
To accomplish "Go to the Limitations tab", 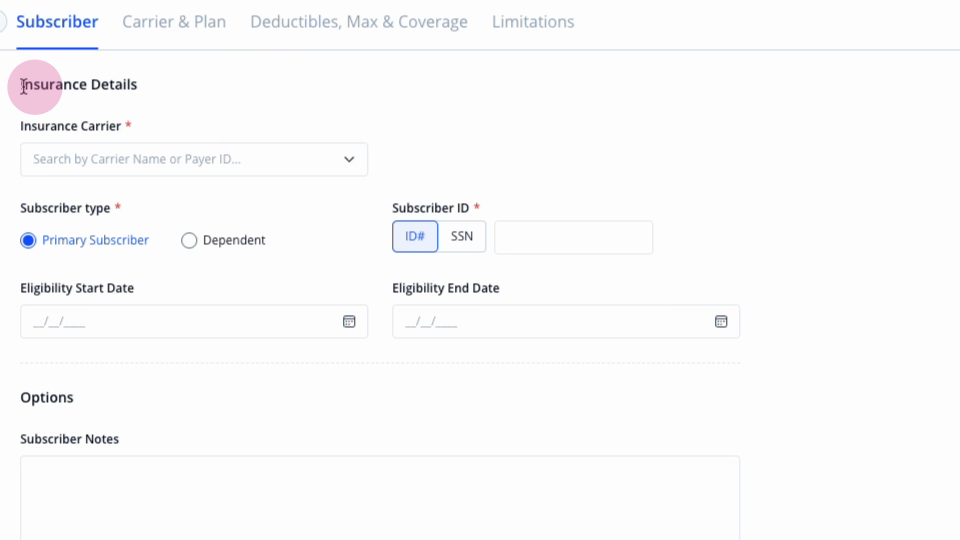I will pyautogui.click(x=533, y=21).
